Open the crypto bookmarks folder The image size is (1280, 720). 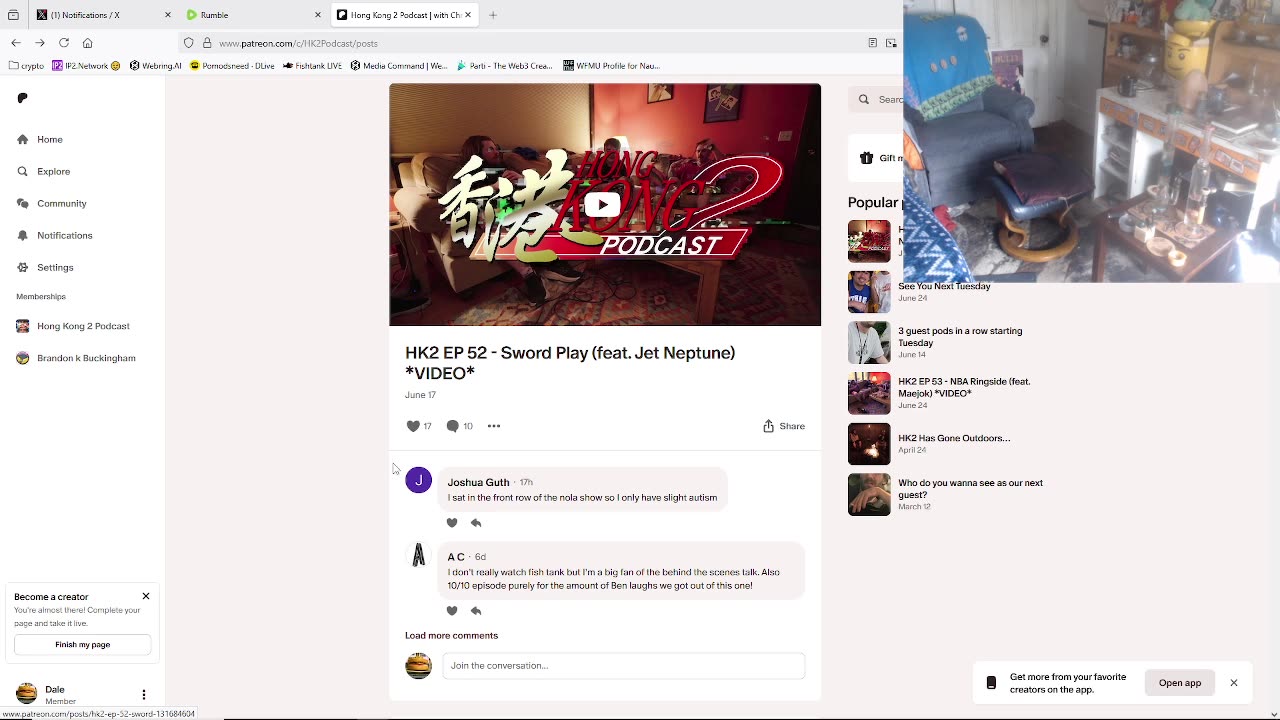pos(26,66)
